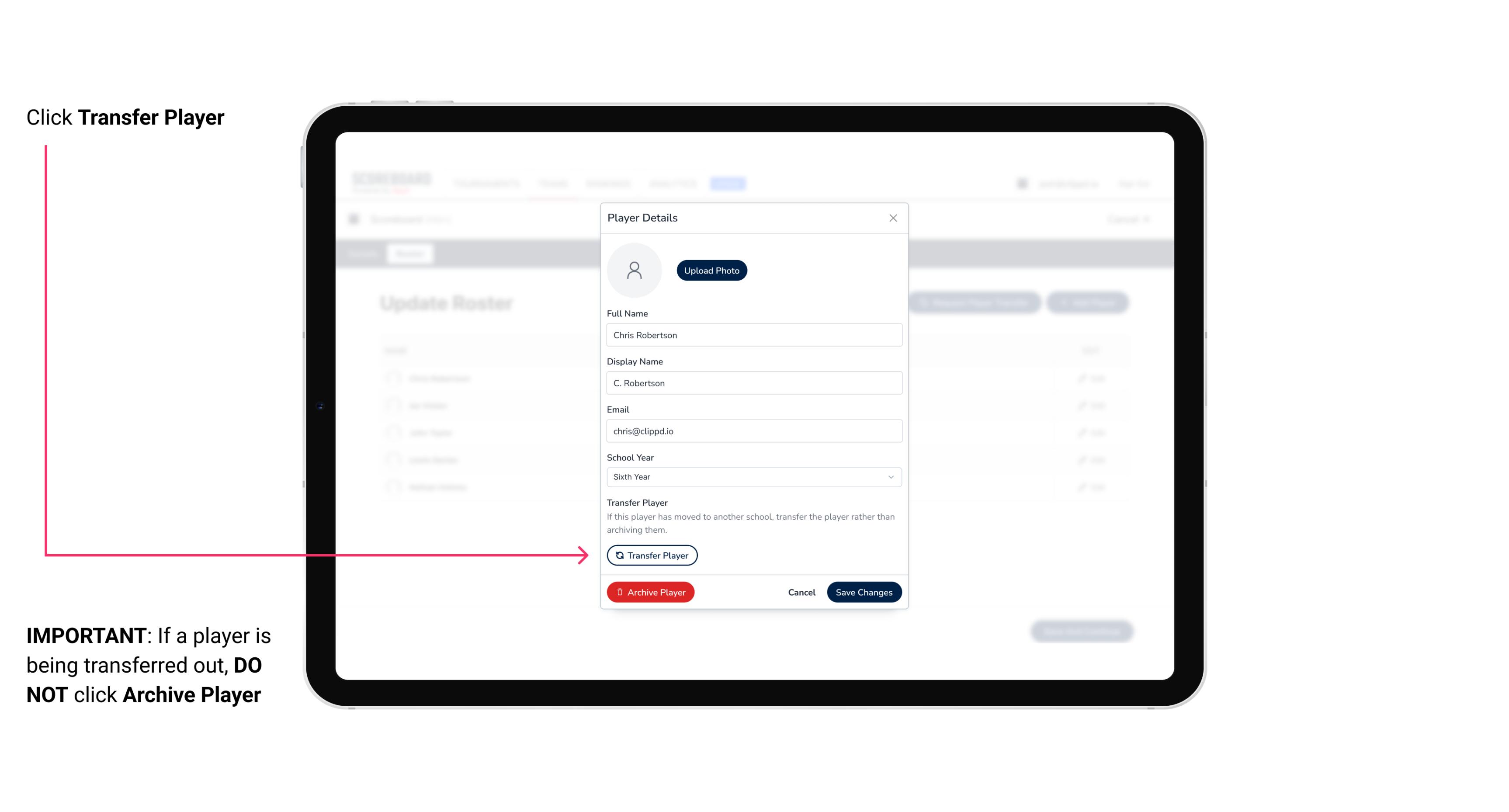The width and height of the screenshot is (1509, 812).
Task: Click the sync icon on Transfer Player
Action: pos(619,555)
